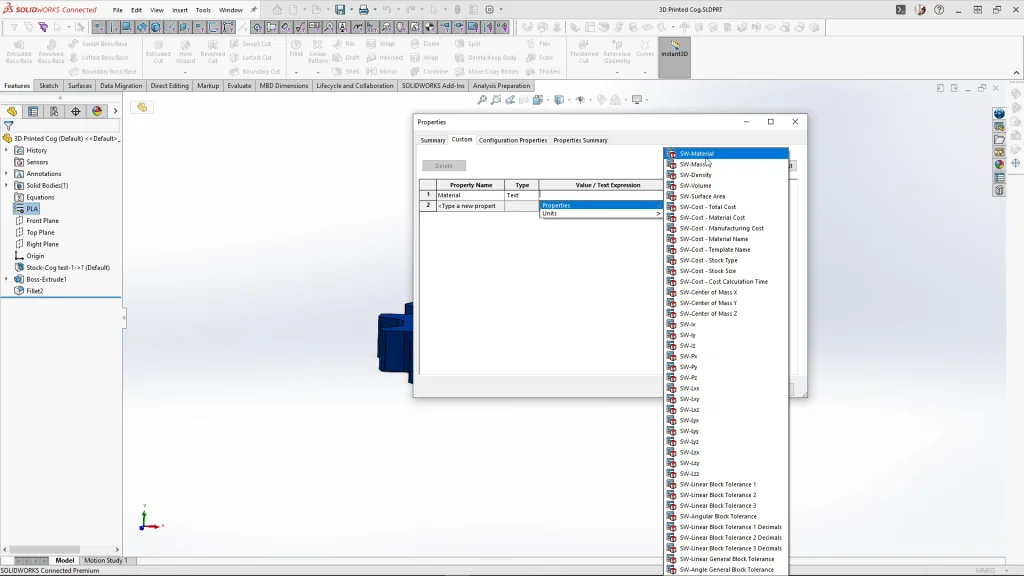Click the Save icon in title bar
Screen dimensions: 1024x576
[340, 10]
